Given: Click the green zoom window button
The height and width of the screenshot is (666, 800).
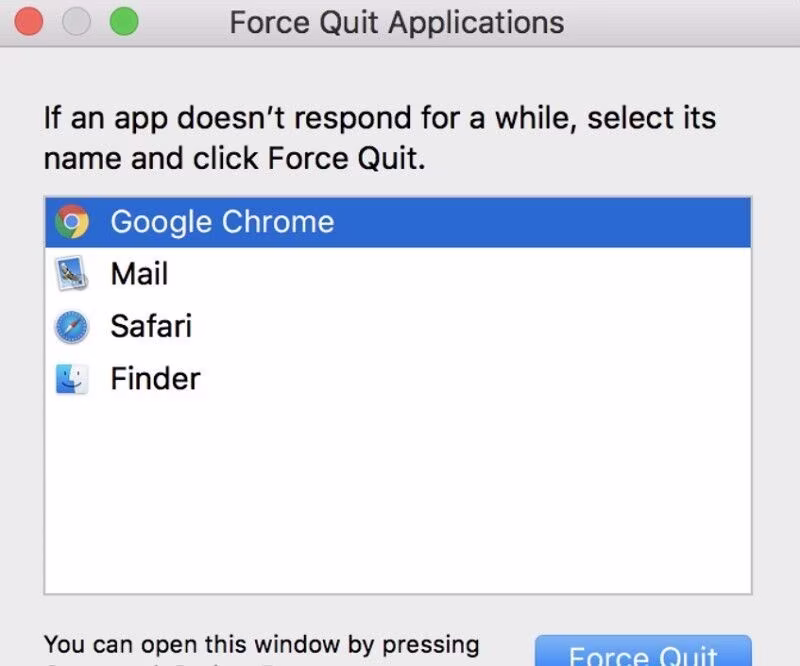Looking at the screenshot, I should click(x=124, y=22).
